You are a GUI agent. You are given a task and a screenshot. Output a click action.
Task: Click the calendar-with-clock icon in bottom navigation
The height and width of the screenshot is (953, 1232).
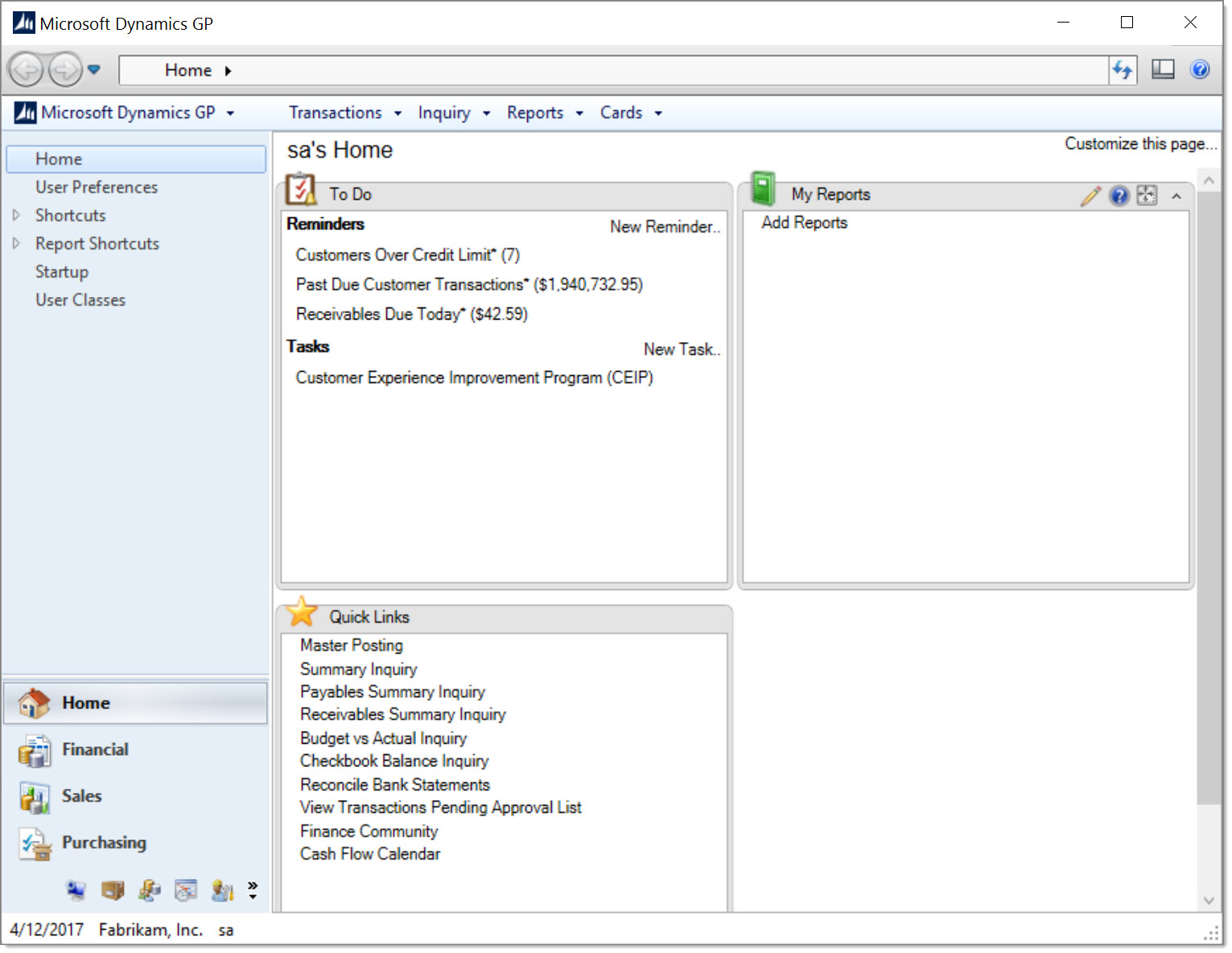(x=186, y=890)
